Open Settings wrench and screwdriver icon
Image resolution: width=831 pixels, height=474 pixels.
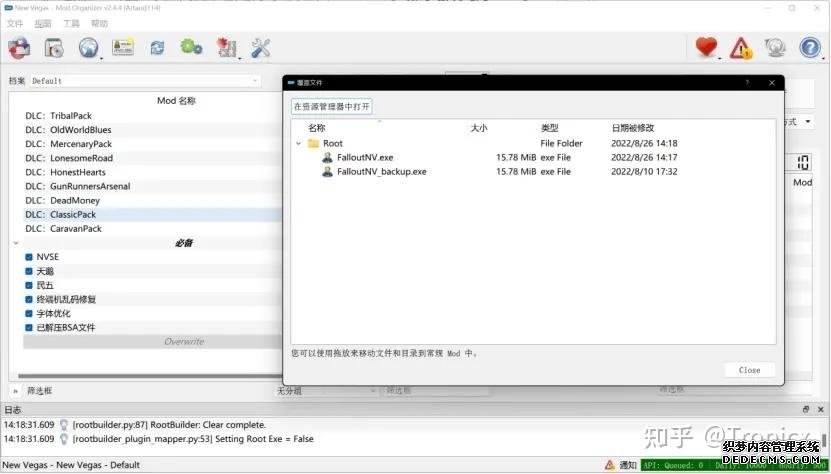point(261,47)
